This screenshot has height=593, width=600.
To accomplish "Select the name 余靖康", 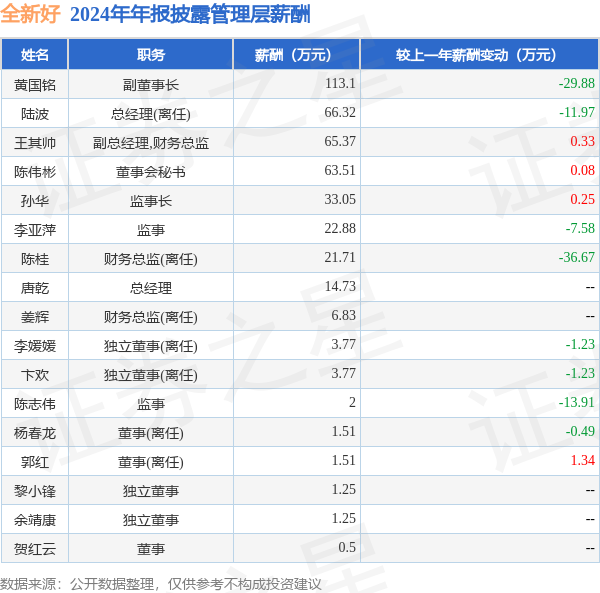I will coord(35,520).
